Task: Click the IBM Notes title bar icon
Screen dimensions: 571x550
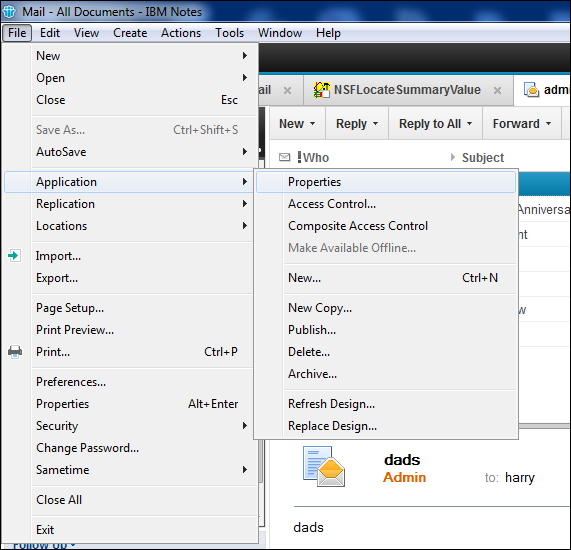Action: 9,11
